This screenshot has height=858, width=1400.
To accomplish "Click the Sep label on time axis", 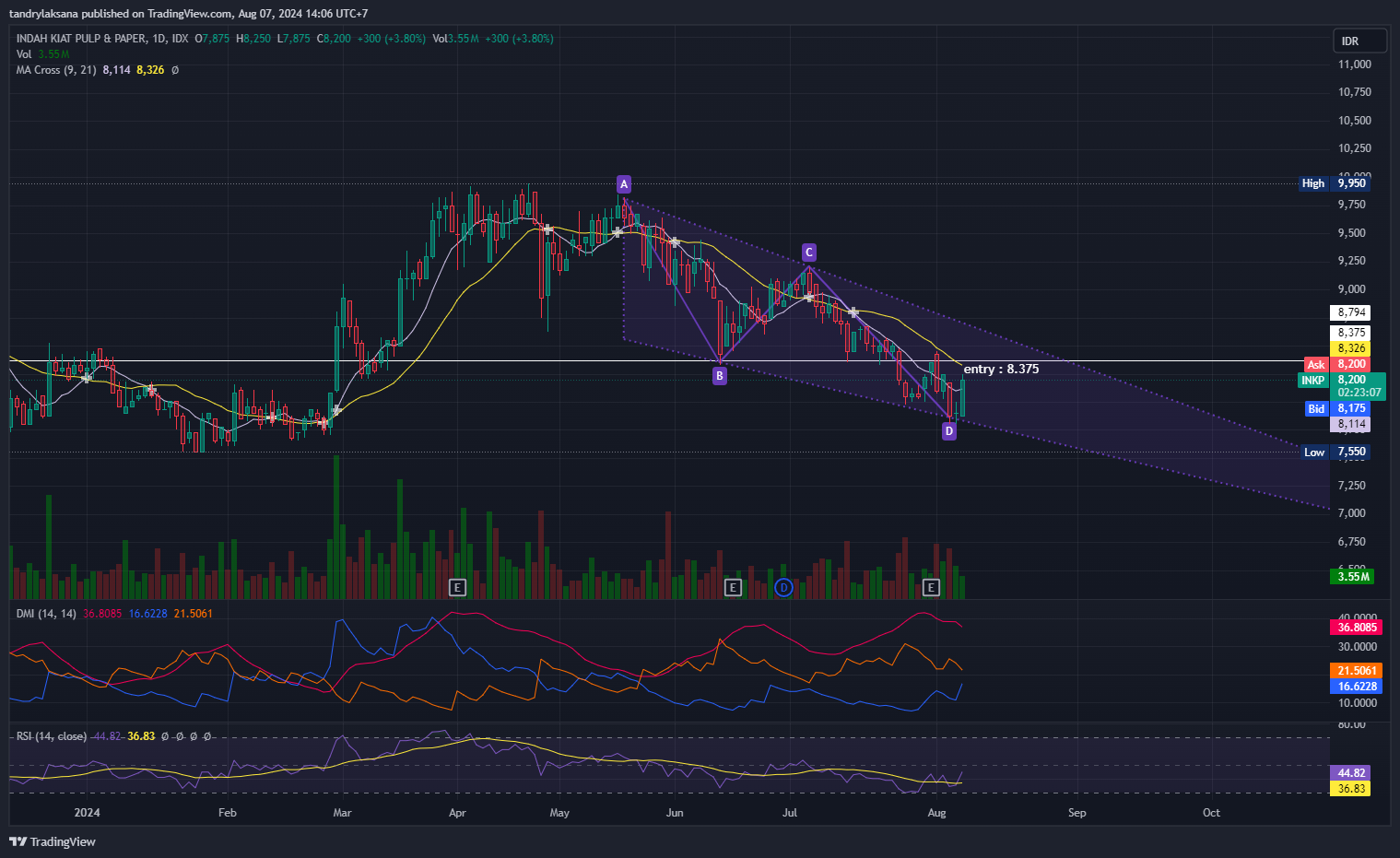I will coord(1076,813).
